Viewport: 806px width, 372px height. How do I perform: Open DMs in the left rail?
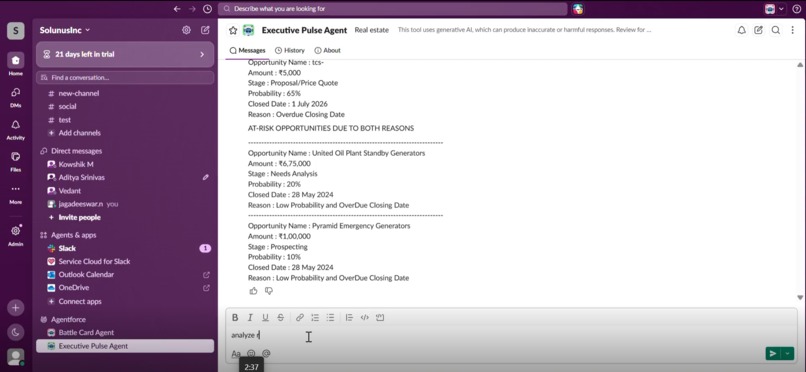[x=15, y=96]
